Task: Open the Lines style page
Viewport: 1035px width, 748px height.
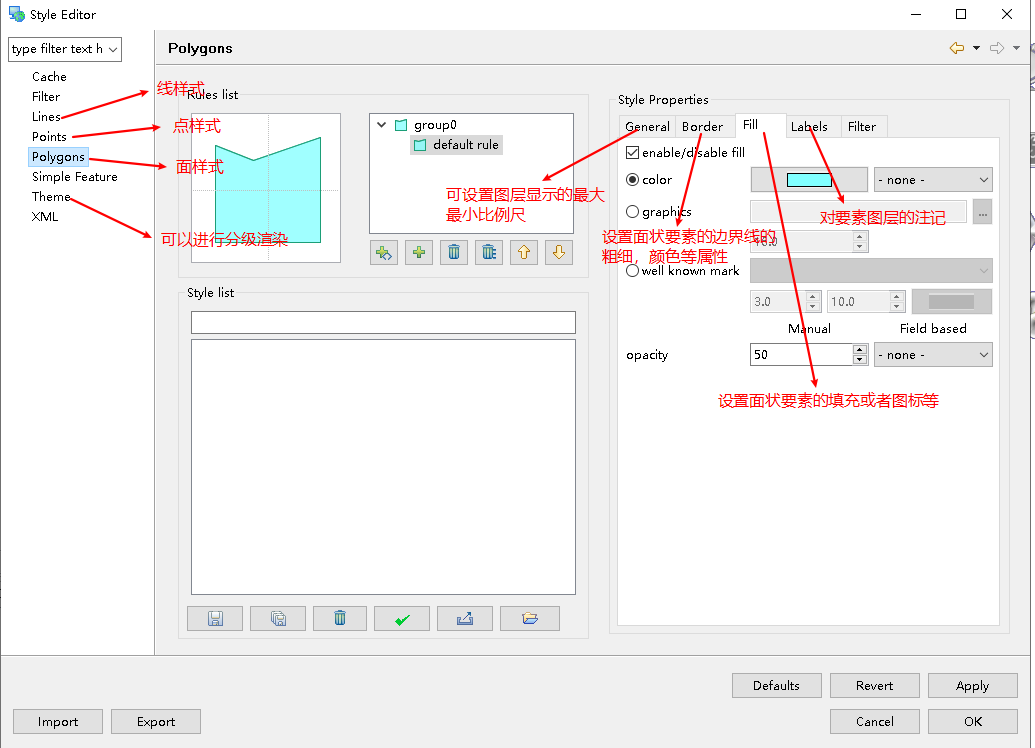Action: tap(46, 117)
